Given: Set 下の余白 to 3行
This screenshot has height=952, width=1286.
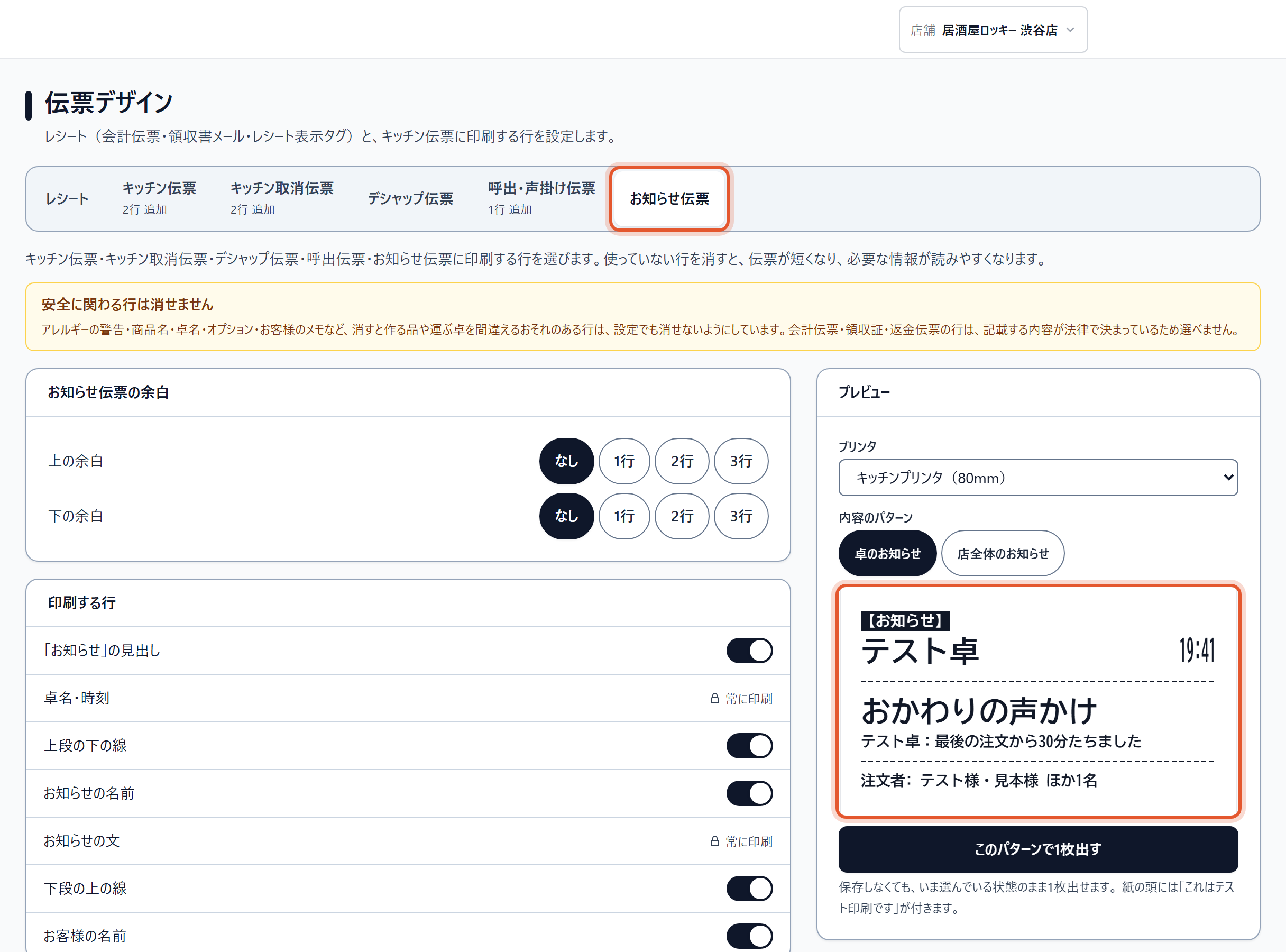Looking at the screenshot, I should 741,516.
